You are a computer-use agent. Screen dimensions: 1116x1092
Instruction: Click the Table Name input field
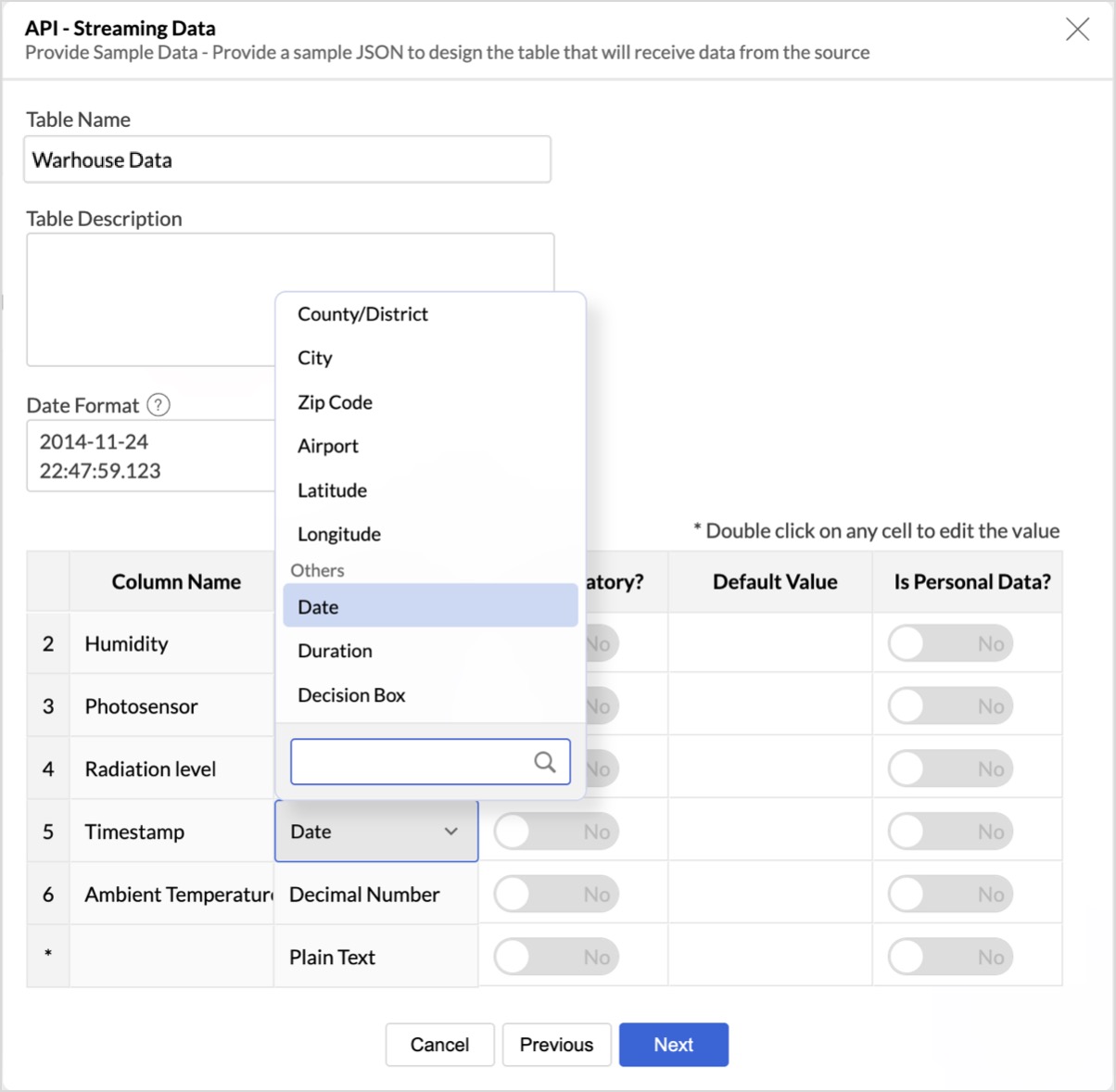287,160
